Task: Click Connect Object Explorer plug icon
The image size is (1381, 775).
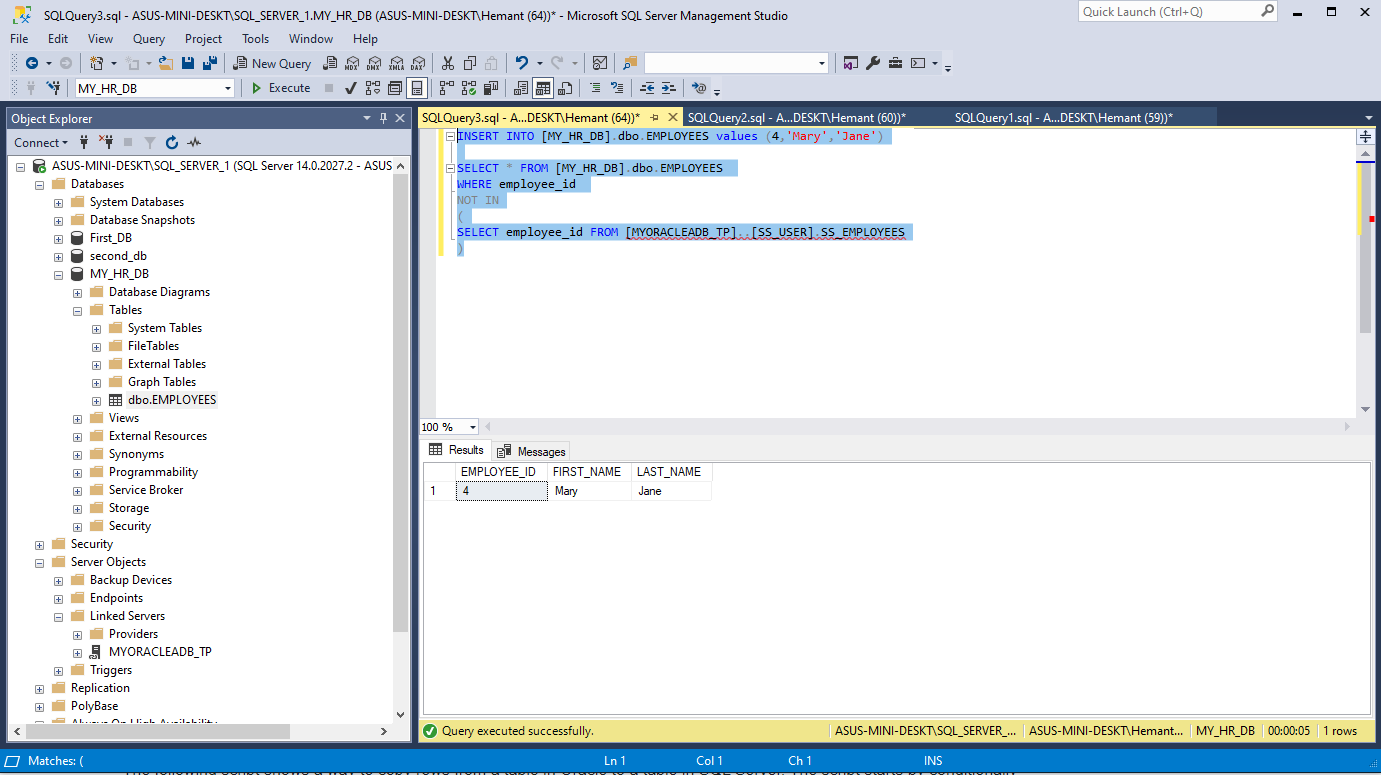Action: click(x=84, y=142)
